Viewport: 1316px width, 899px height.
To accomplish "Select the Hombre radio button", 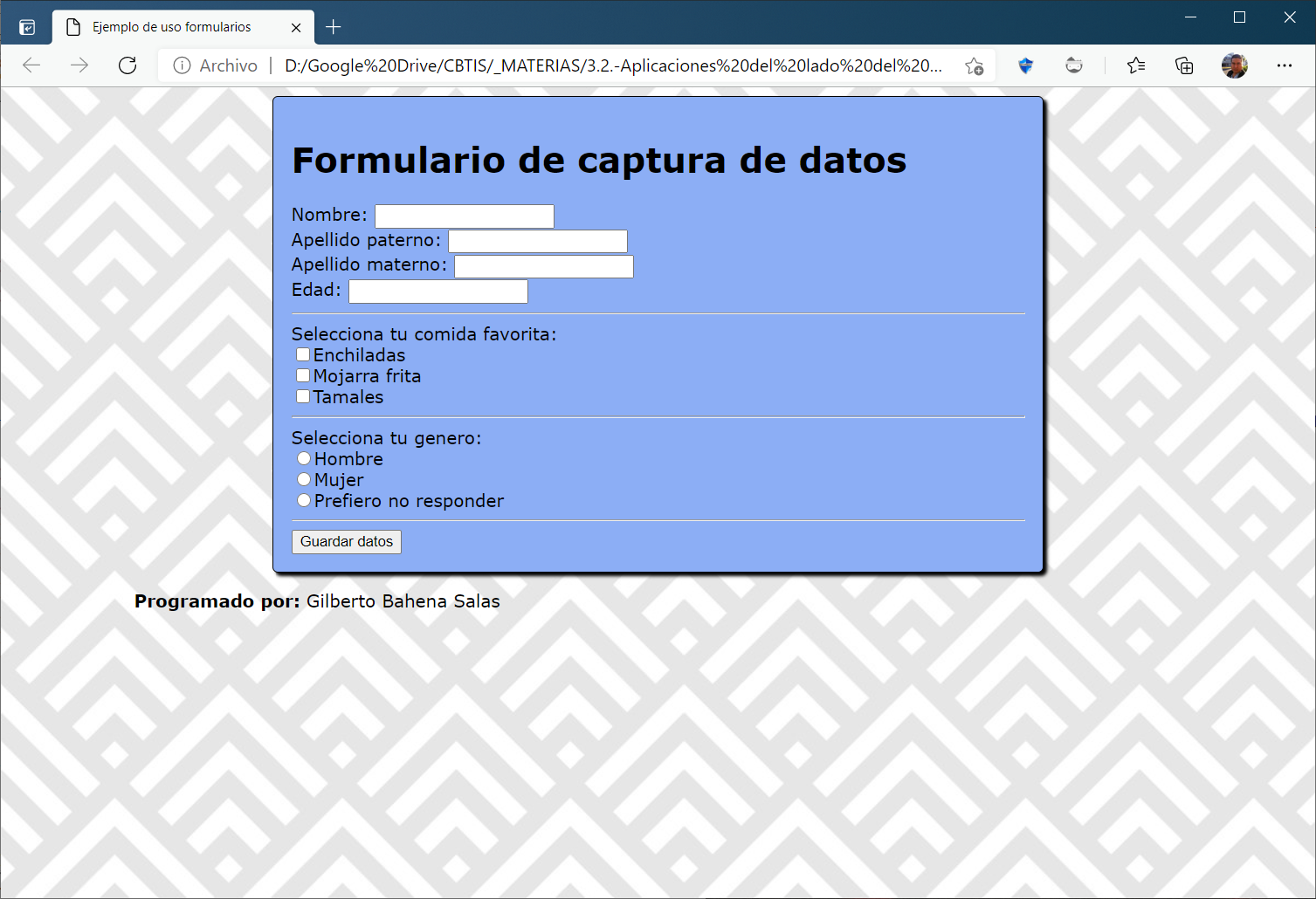I will coord(304,457).
